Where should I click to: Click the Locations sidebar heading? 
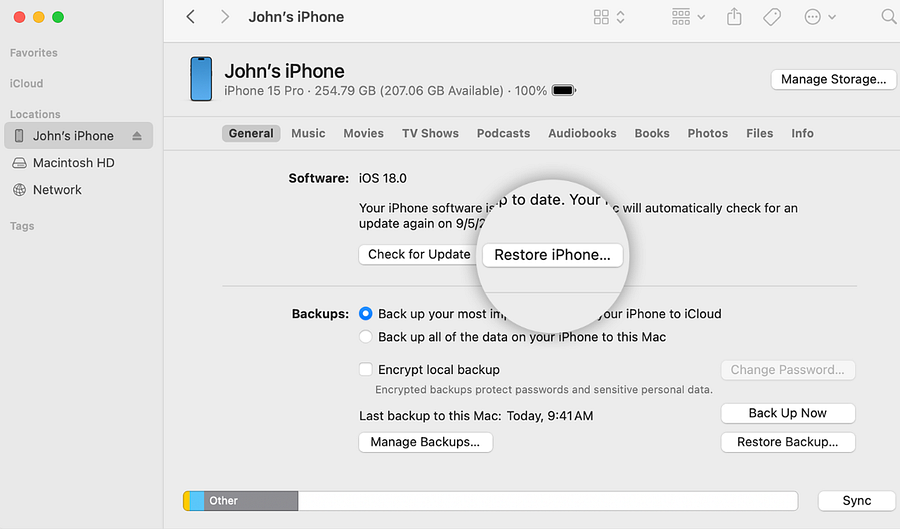tap(35, 114)
